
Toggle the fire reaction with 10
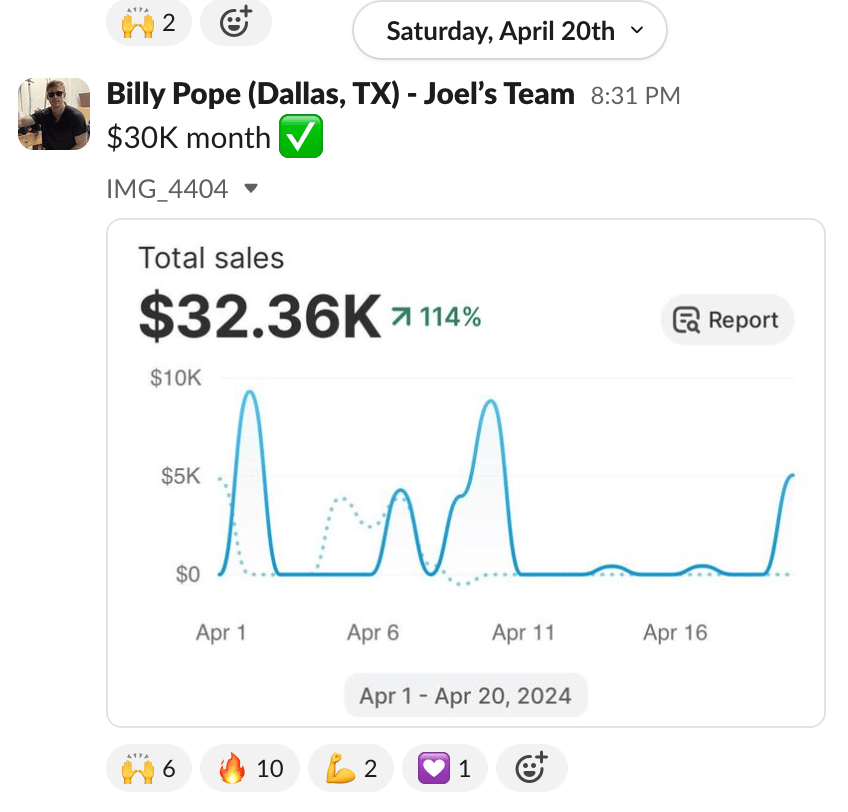click(x=243, y=768)
